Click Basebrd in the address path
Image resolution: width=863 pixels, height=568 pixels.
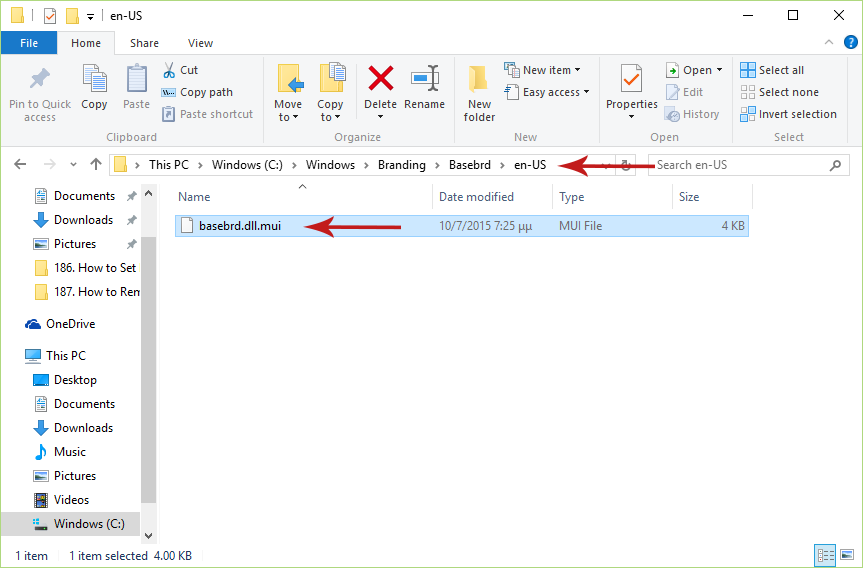(469, 165)
